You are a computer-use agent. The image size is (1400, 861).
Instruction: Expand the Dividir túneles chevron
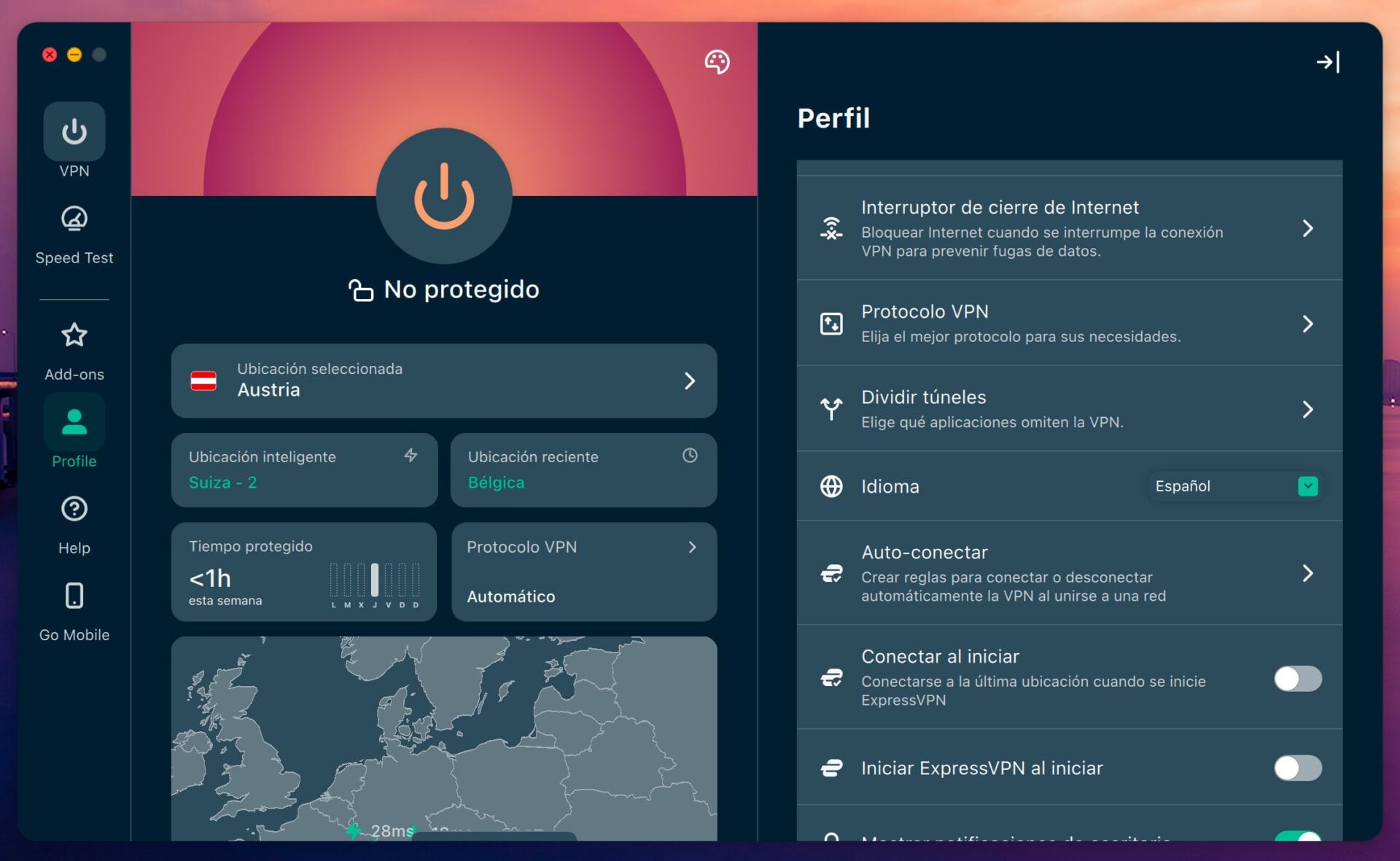[1307, 409]
